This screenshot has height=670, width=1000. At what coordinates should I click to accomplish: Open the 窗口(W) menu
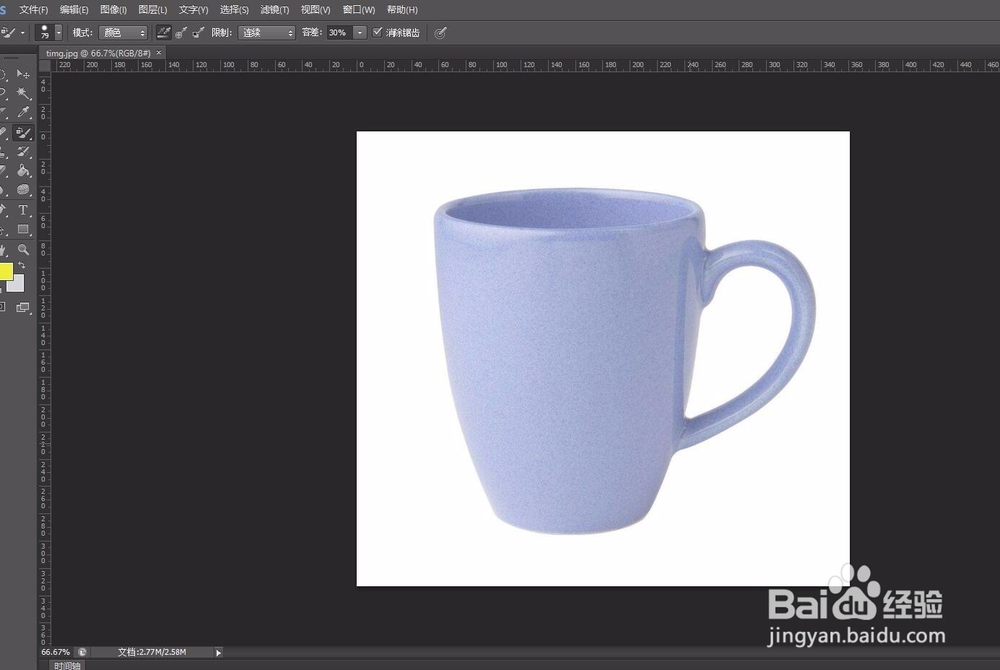(x=358, y=10)
